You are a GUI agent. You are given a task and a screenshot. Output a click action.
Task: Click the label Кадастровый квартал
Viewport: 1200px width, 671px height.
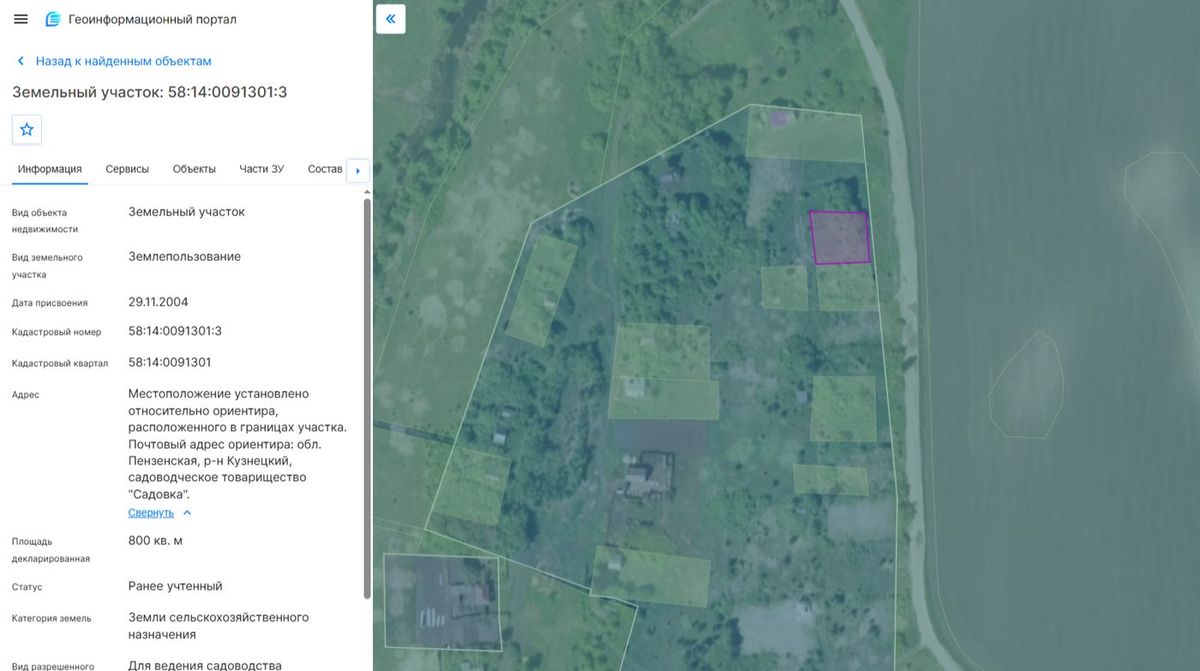point(60,363)
